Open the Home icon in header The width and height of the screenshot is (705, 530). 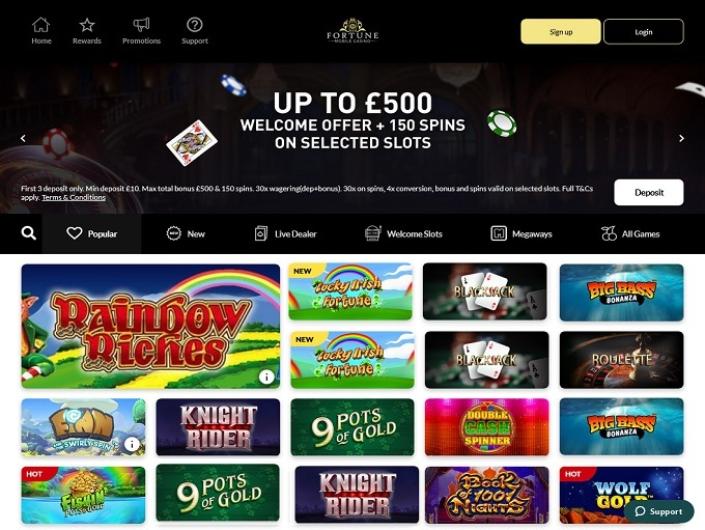click(x=41, y=25)
